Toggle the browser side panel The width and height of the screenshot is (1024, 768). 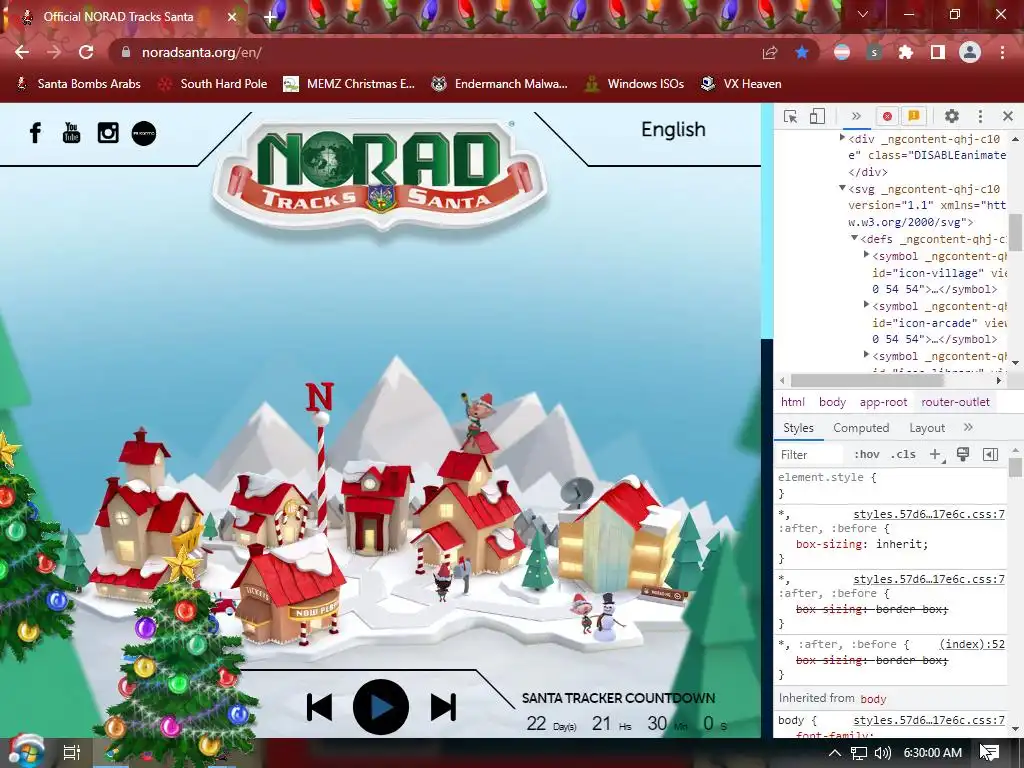tap(938, 52)
